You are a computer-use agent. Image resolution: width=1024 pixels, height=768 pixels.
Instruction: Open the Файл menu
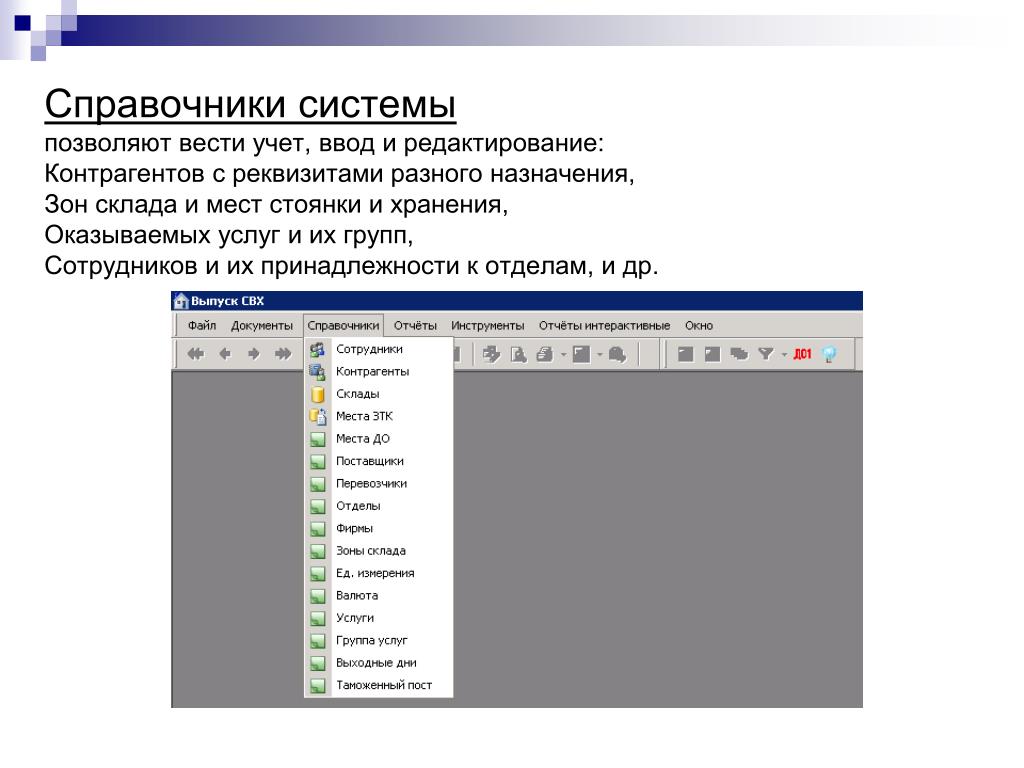point(202,325)
